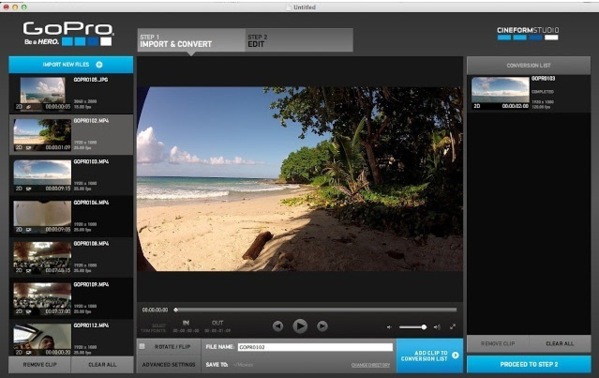Image resolution: width=599 pixels, height=378 pixels.
Task: Click the duration 00:00:09:15 on GOPR0103.MP4
Action: click(x=58, y=189)
